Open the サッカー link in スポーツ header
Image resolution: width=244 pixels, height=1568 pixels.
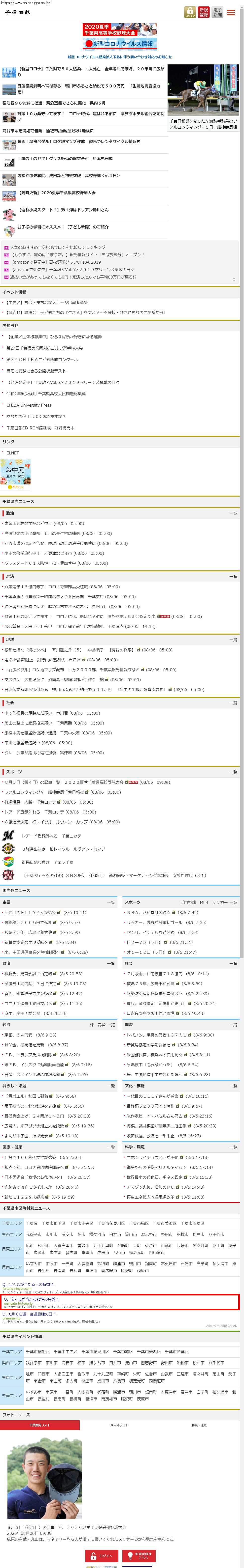tap(220, 902)
